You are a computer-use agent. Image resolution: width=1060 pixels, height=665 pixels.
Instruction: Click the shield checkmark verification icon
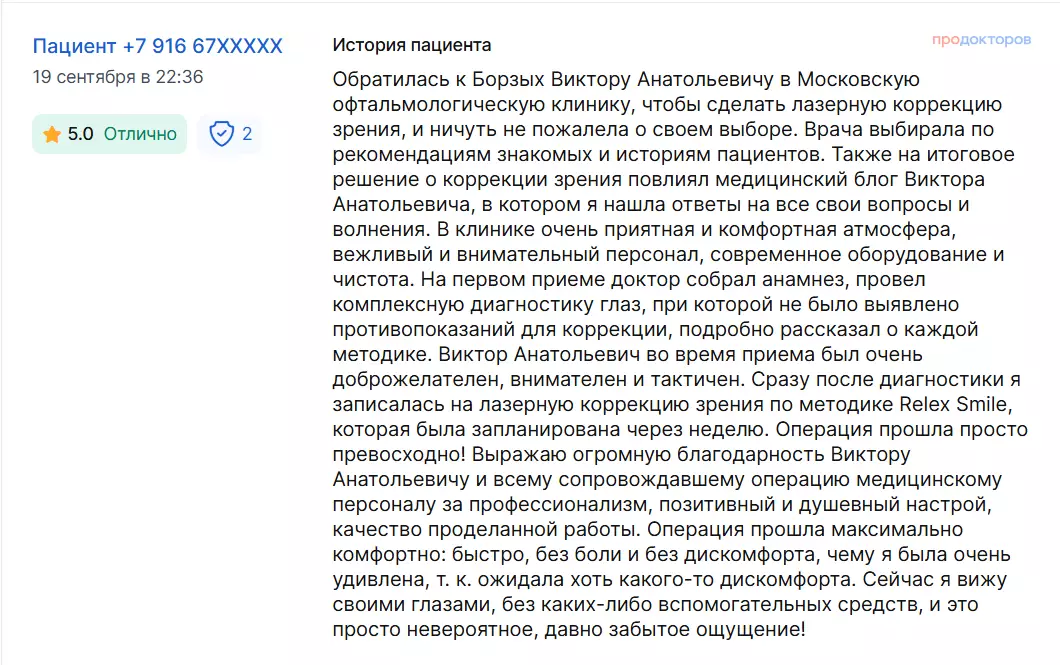(x=221, y=134)
